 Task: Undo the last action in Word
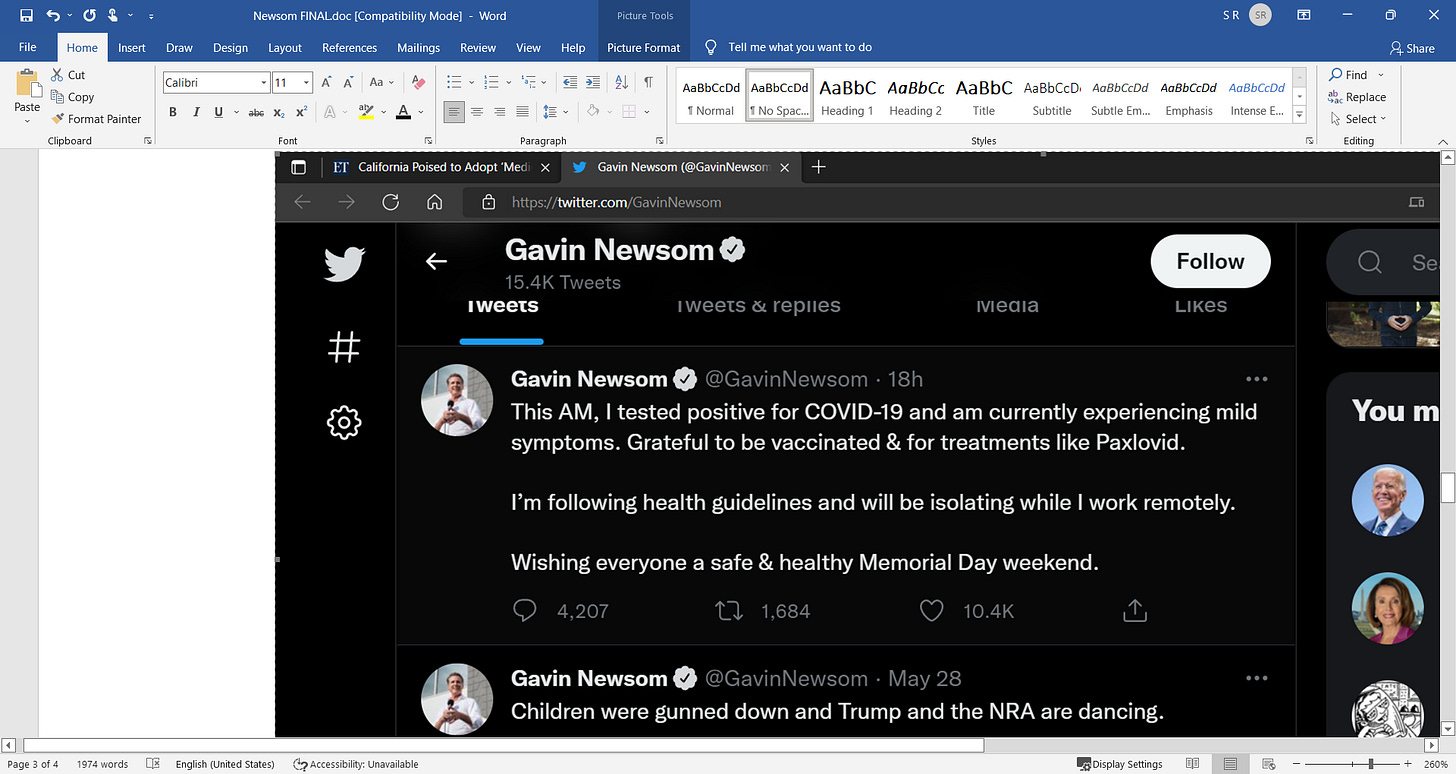[53, 16]
